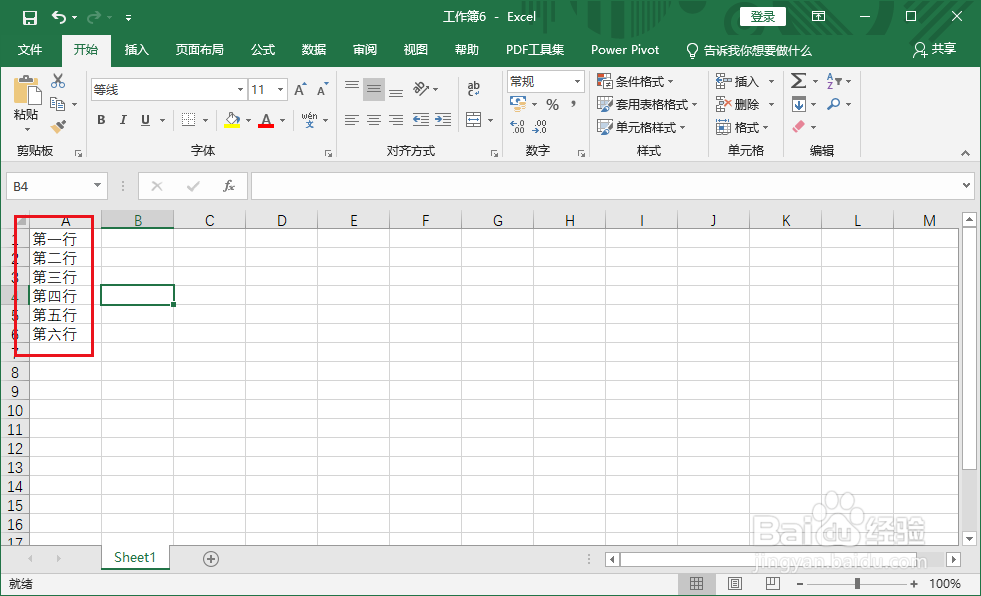Toggle wrap text with the ab icon
This screenshot has height=596, width=981.
pyautogui.click(x=474, y=89)
